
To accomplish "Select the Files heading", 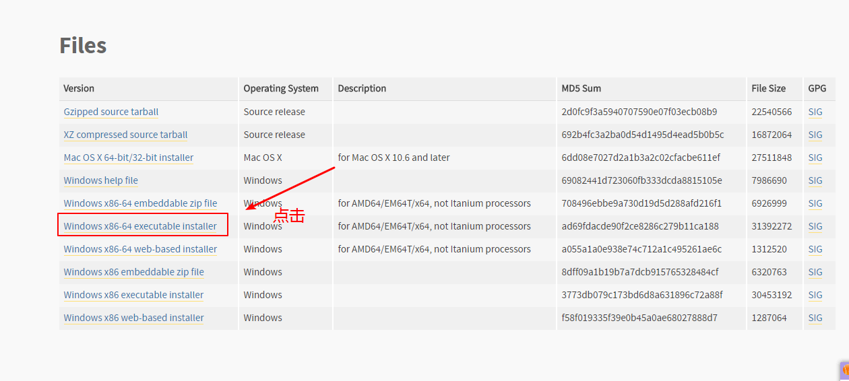I will (83, 45).
